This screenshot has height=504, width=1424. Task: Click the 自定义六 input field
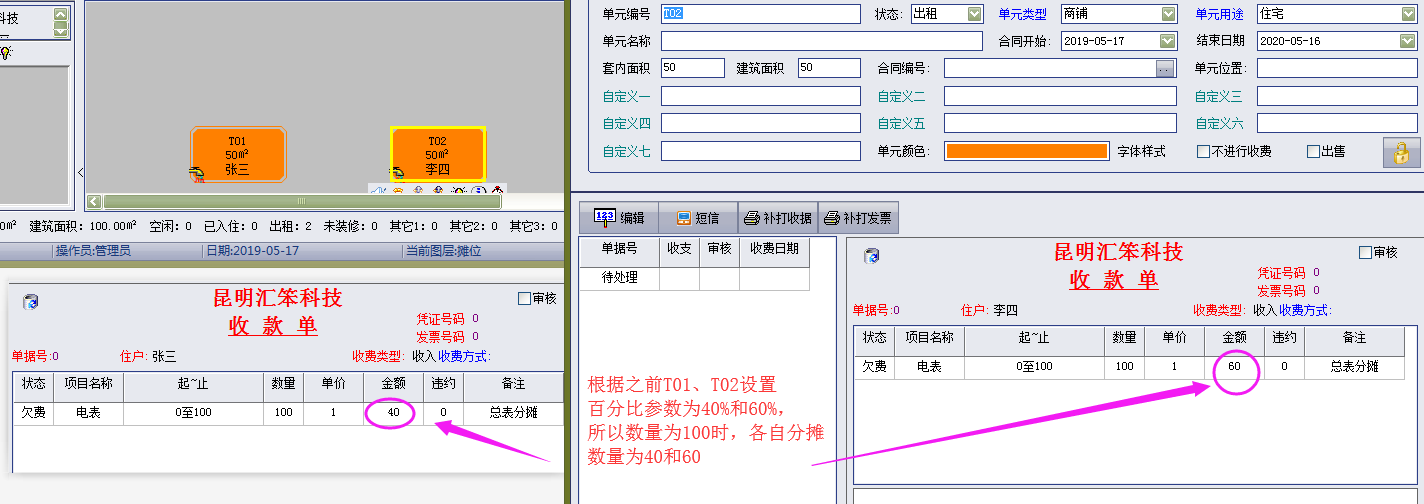coord(1337,123)
